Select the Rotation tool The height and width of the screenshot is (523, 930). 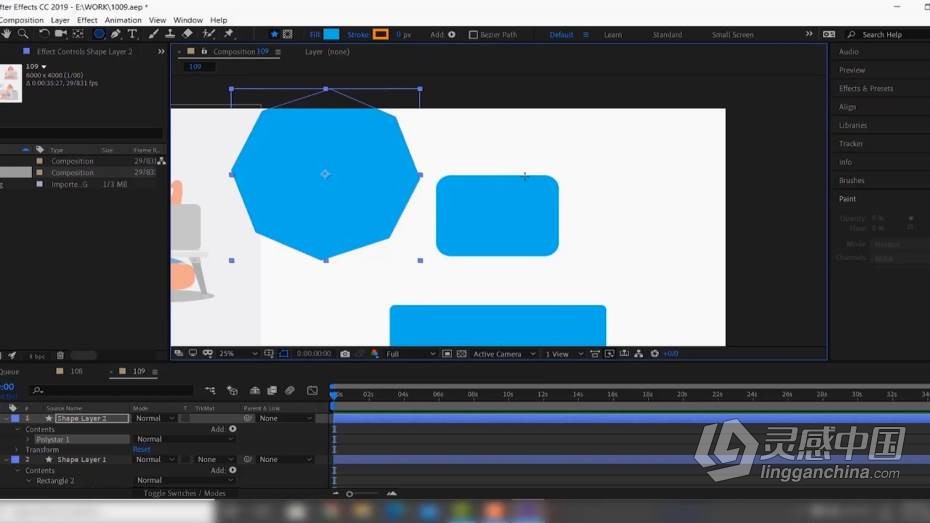click(x=44, y=34)
